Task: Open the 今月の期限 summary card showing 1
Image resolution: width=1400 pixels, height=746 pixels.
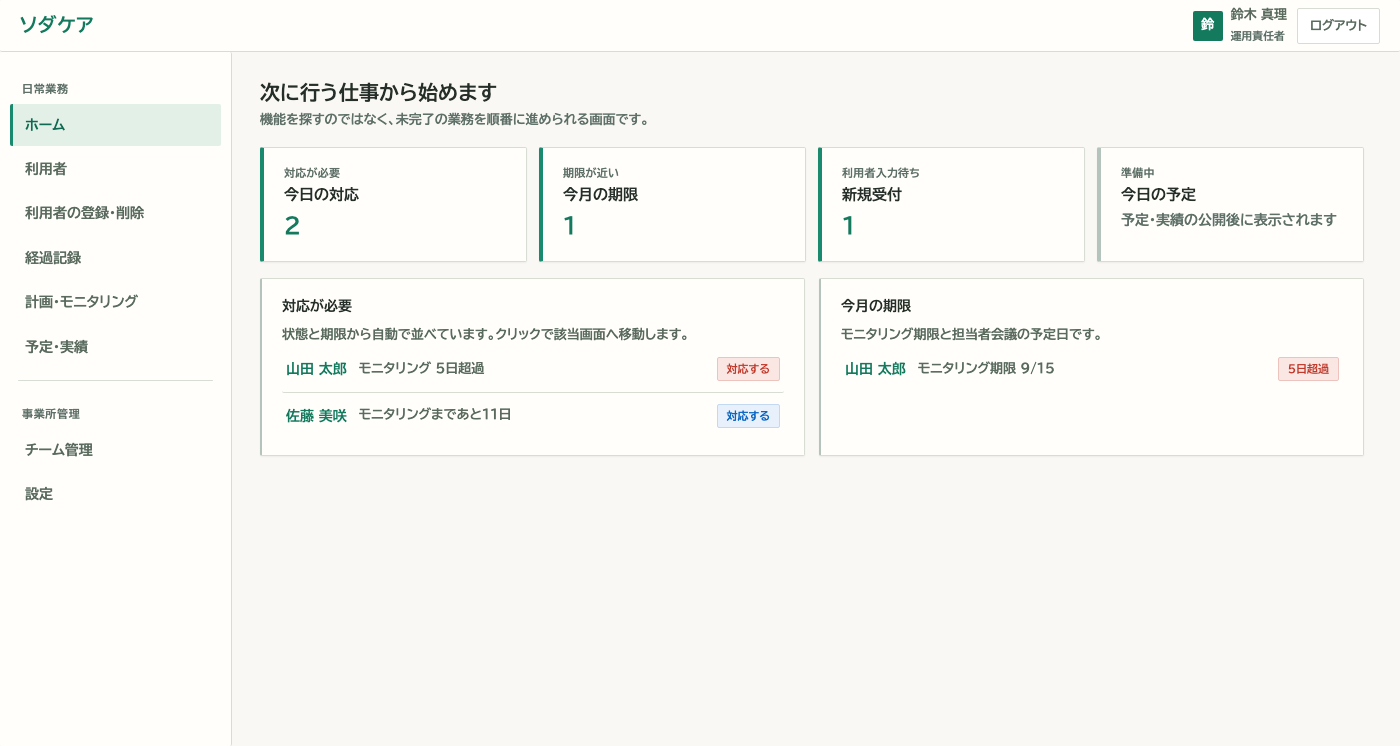Action: pyautogui.click(x=672, y=205)
